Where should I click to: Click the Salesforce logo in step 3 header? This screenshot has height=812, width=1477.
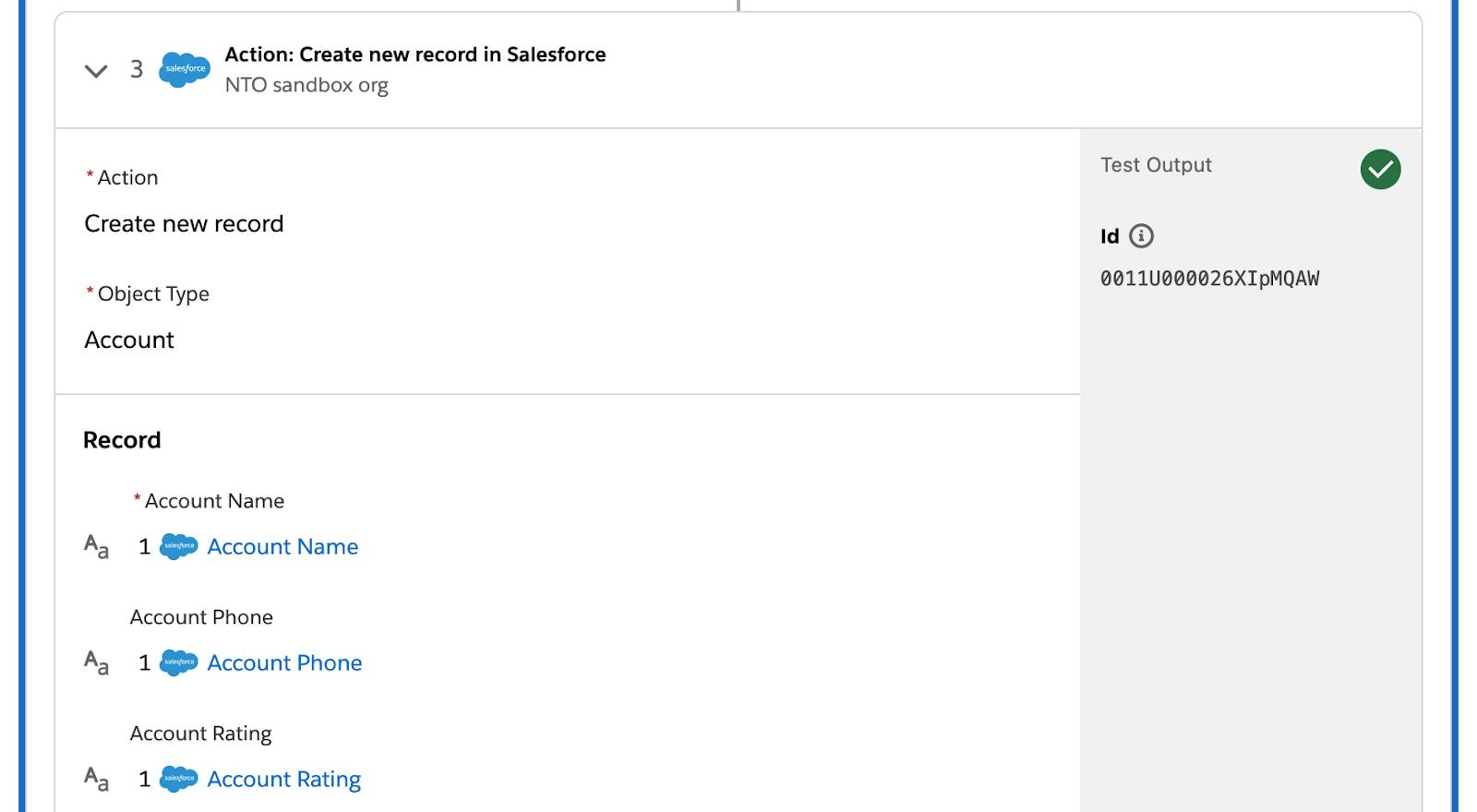185,69
